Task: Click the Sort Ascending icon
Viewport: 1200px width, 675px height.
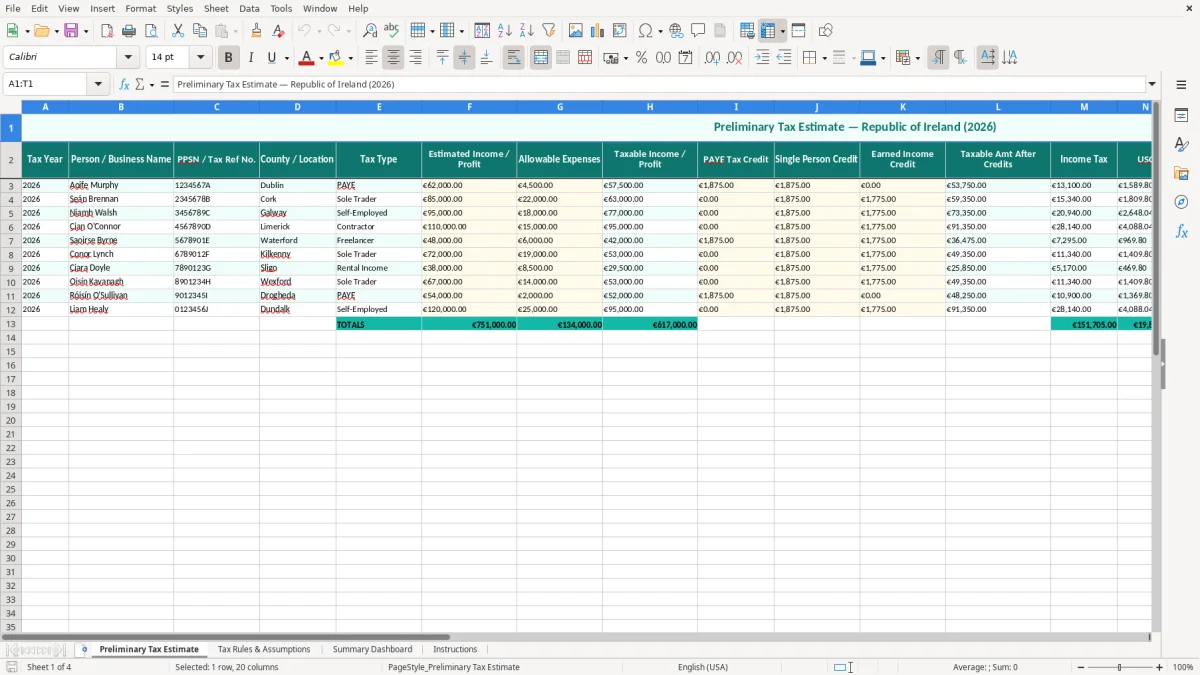Action: tap(505, 31)
